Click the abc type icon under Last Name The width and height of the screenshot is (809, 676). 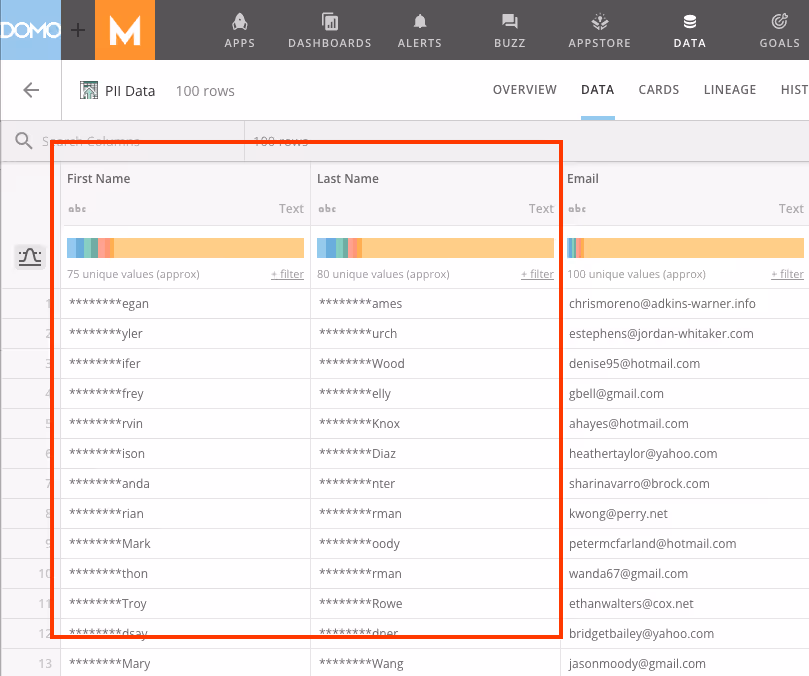pyautogui.click(x=327, y=208)
